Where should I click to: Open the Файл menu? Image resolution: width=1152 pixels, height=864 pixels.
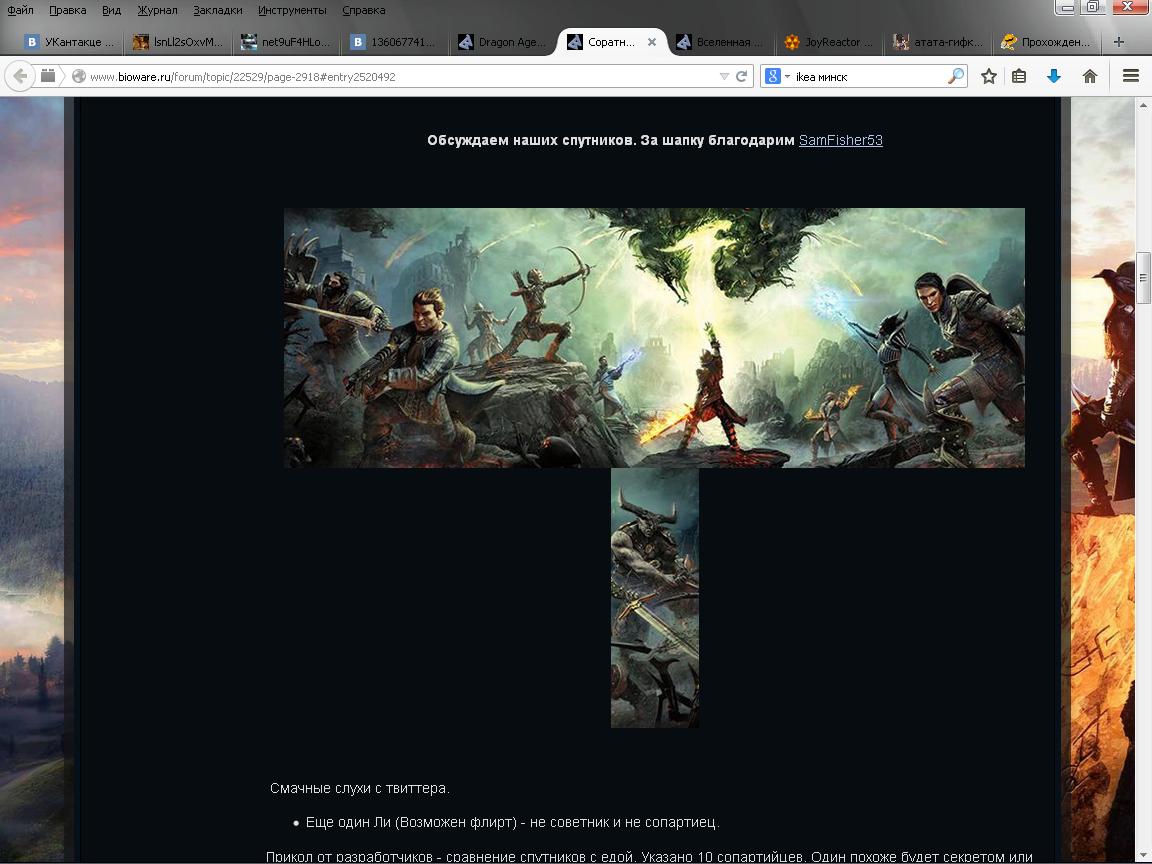click(x=21, y=10)
